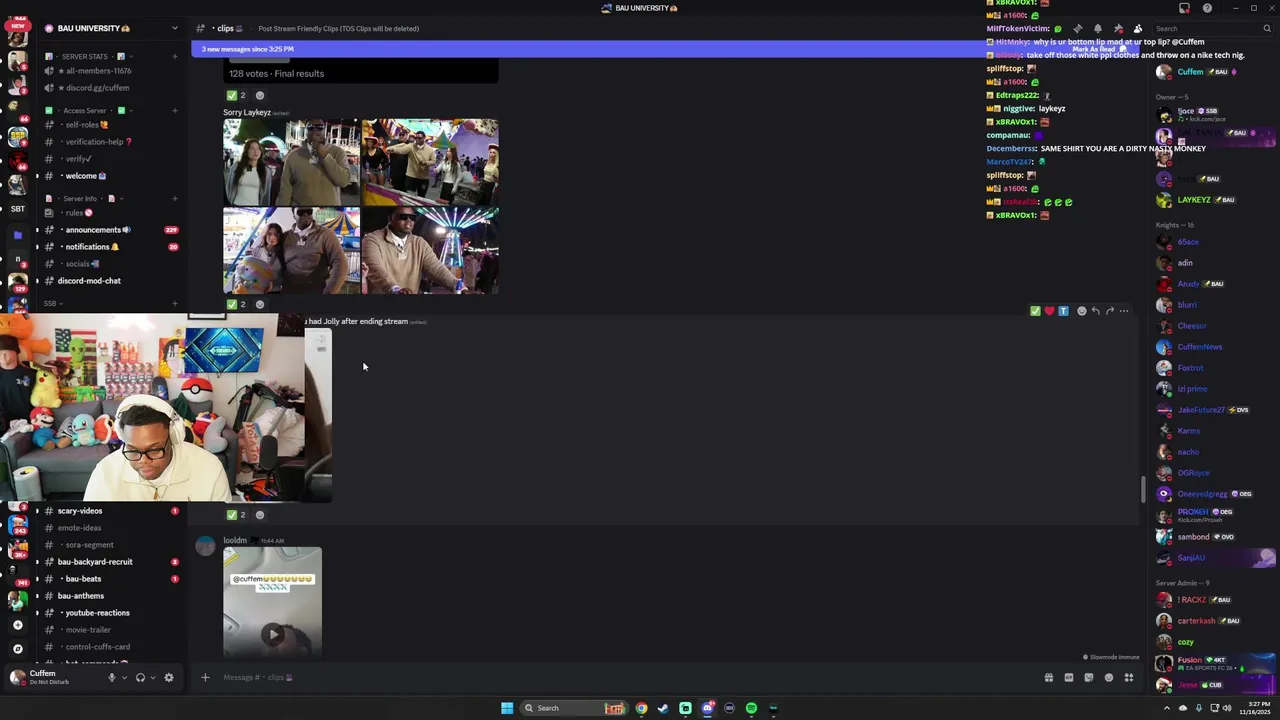
Task: Open BAU UNIVERSITY server dropdown menu
Action: point(111,28)
